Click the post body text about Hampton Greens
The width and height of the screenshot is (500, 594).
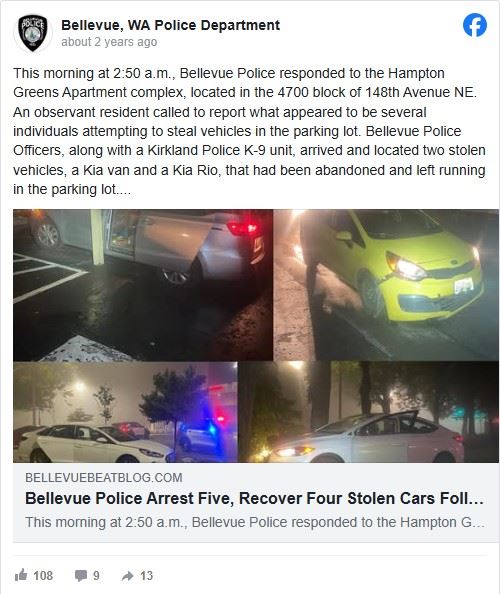point(249,131)
